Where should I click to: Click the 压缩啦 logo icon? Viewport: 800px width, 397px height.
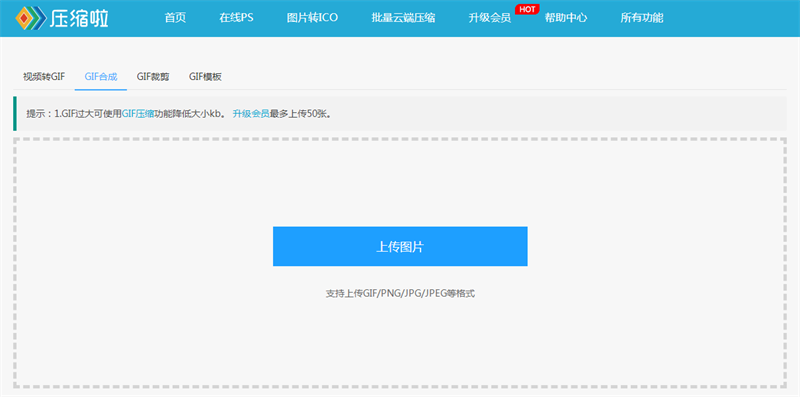(x=30, y=18)
